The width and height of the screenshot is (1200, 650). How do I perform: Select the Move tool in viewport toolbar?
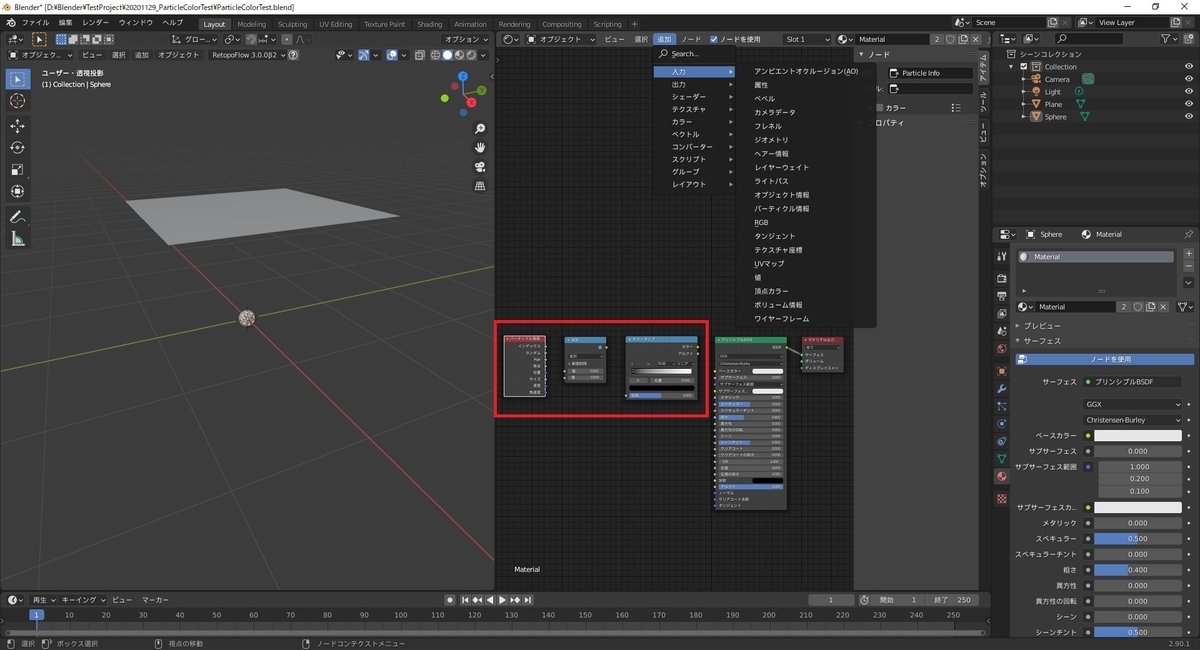click(18, 126)
